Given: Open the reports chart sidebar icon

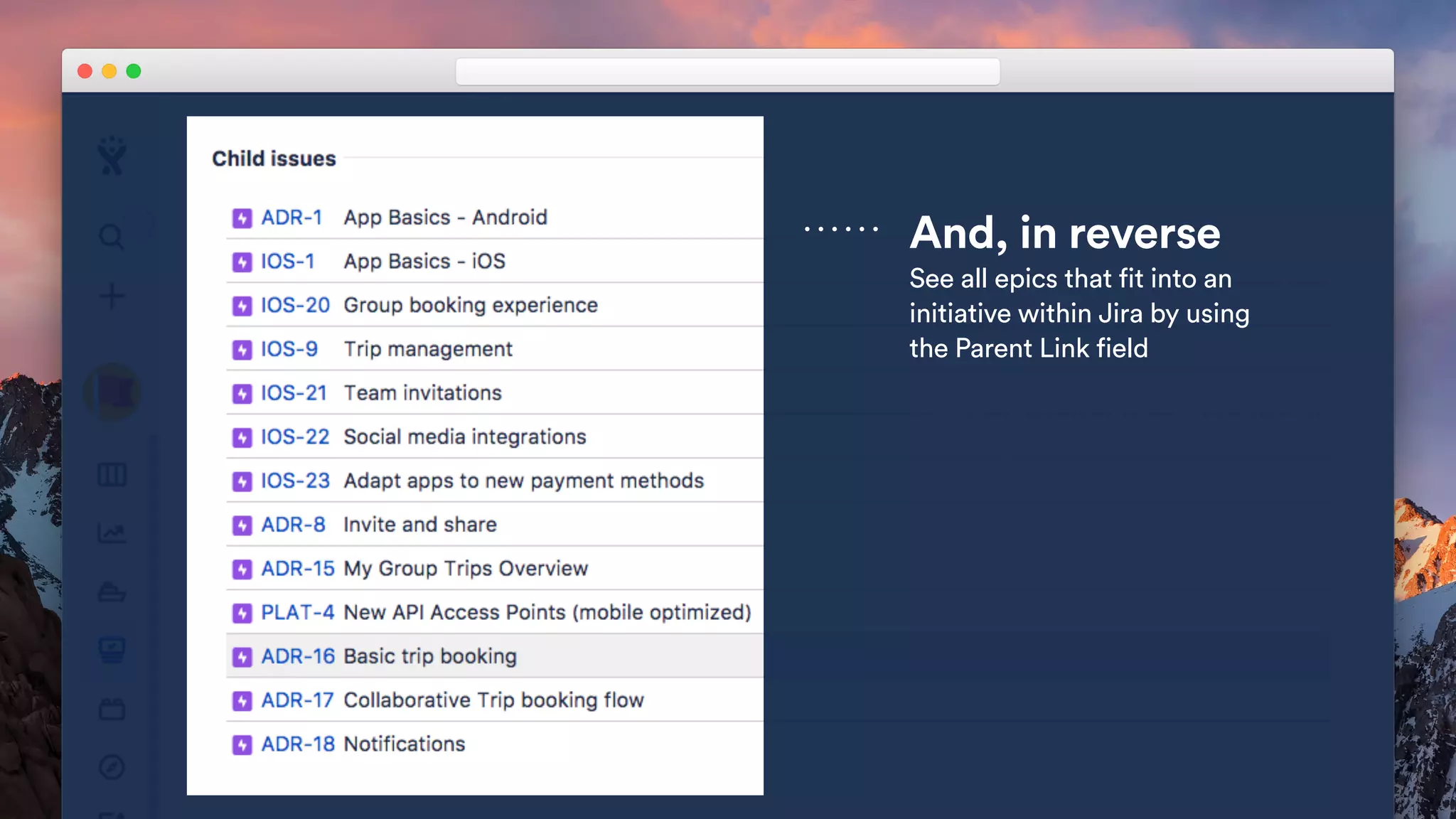Looking at the screenshot, I should click(x=112, y=533).
